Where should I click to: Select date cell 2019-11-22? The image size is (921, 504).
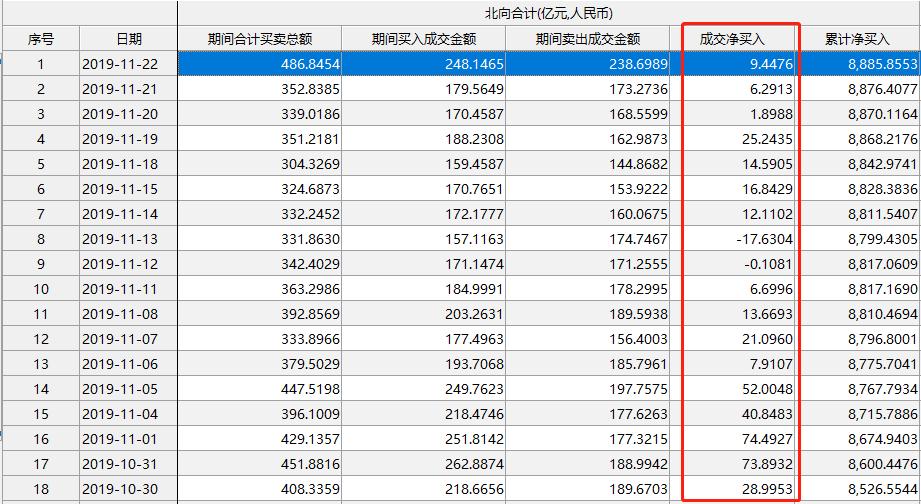tap(129, 63)
